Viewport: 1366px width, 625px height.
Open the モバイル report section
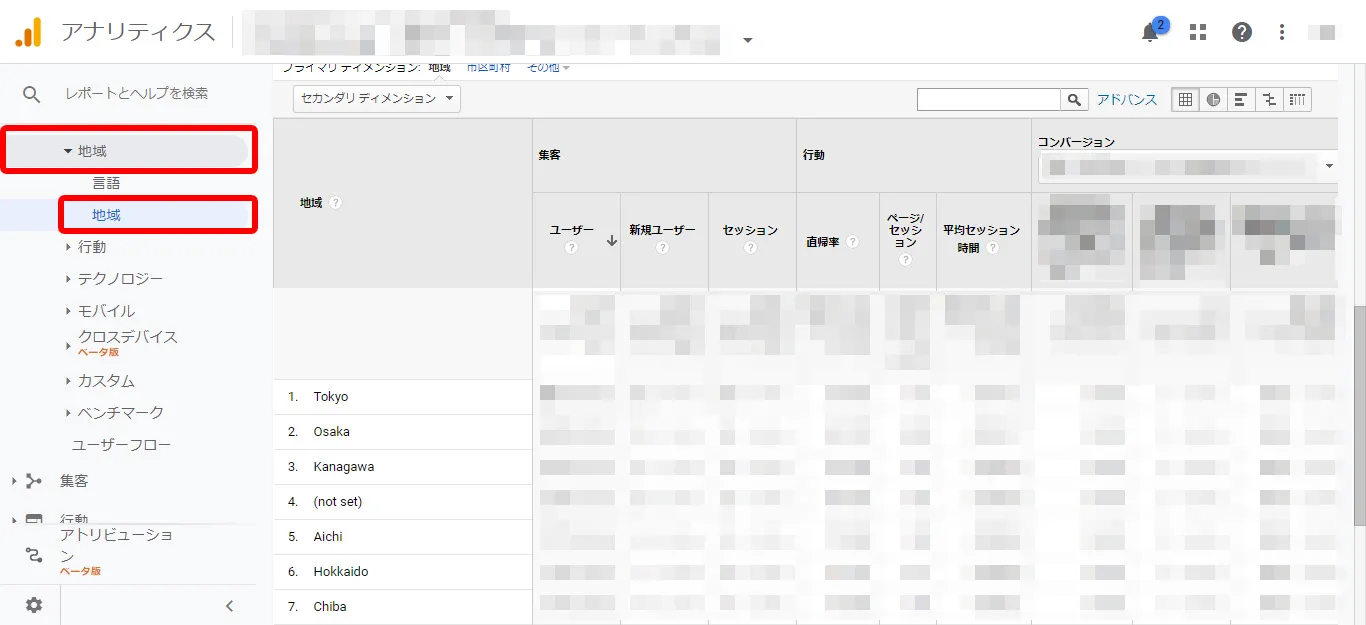point(107,310)
